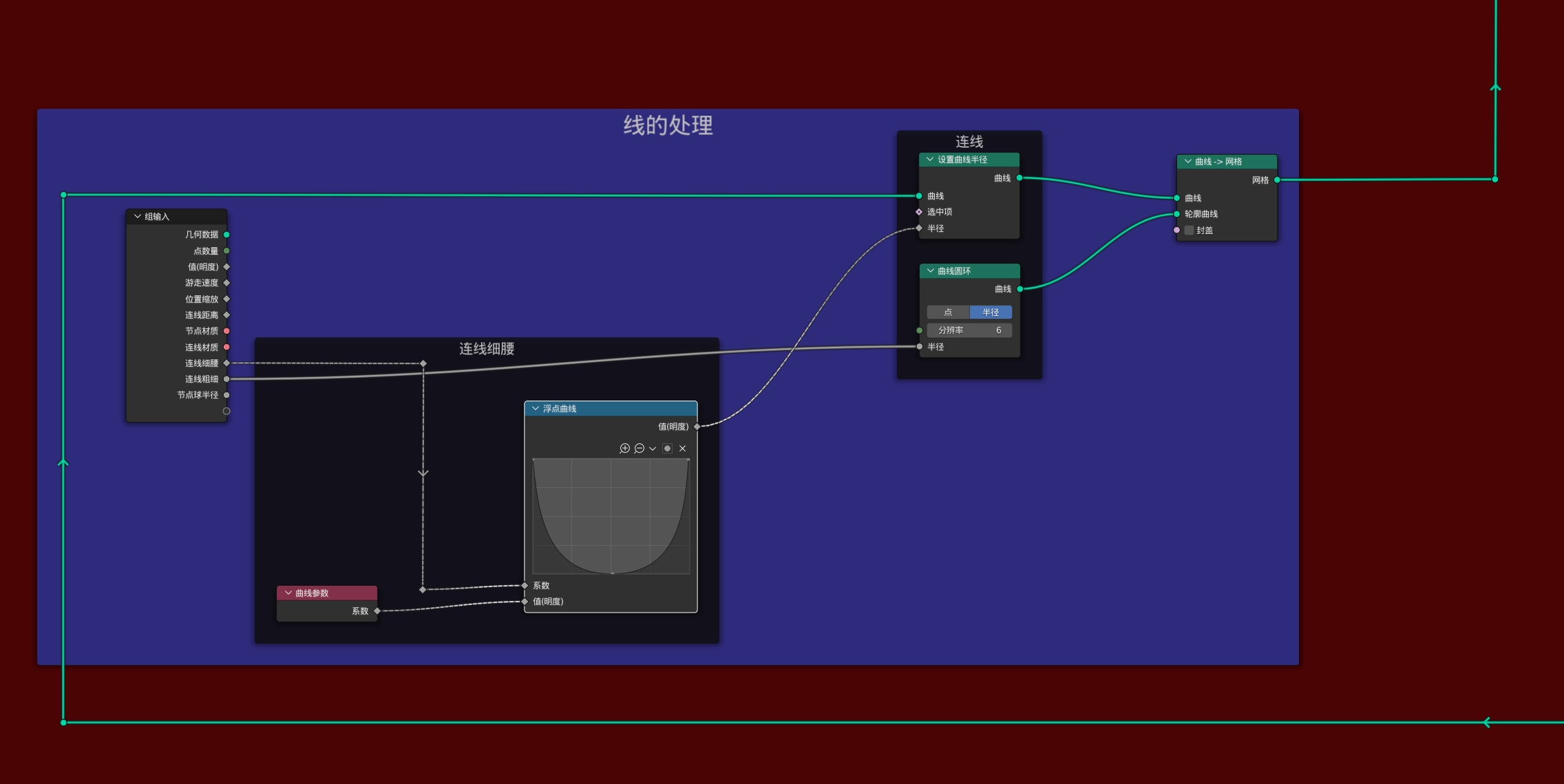Collapse the 设置曲线半径 node

pos(930,159)
